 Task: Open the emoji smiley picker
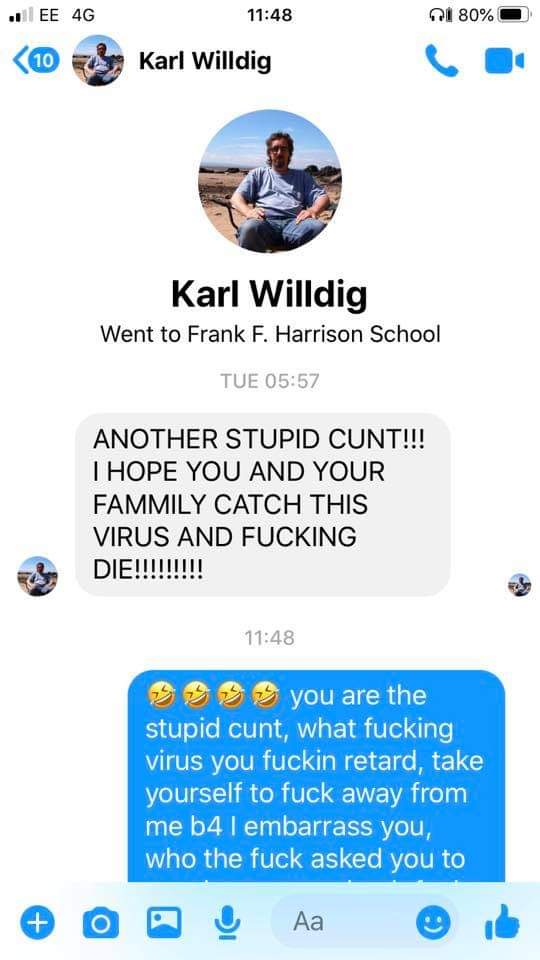(433, 922)
